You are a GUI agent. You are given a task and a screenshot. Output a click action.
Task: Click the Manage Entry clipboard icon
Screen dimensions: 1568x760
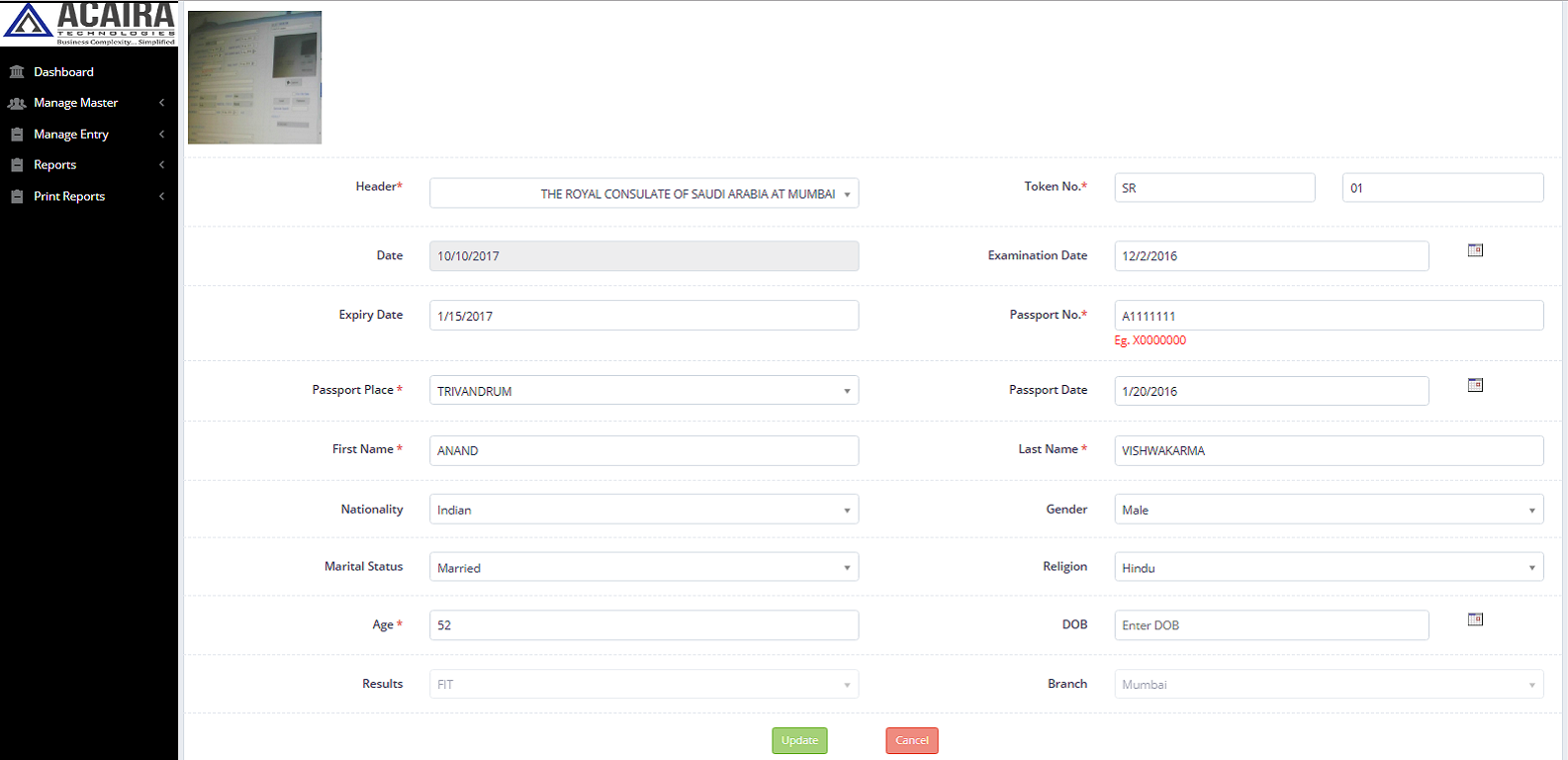17,135
